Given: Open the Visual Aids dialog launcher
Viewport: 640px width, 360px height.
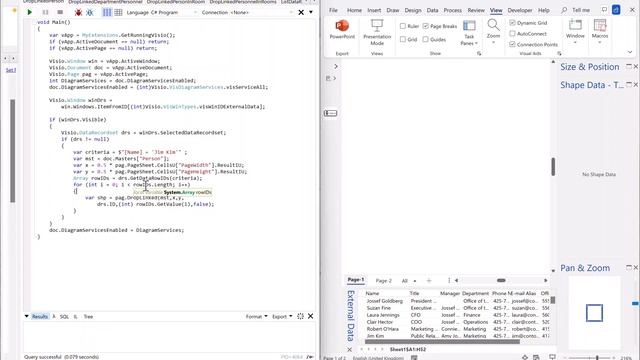Looking at the screenshot, I should (x=559, y=53).
